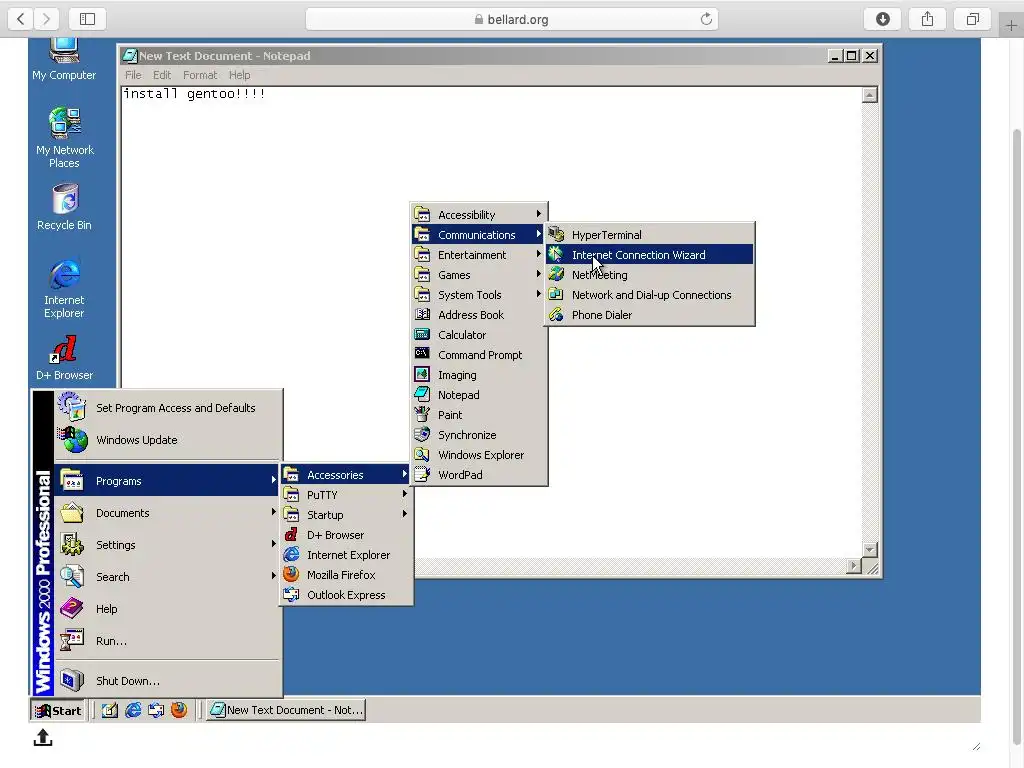Launch WordPad from Accessories menu
The height and width of the screenshot is (768, 1024).
tap(479, 475)
